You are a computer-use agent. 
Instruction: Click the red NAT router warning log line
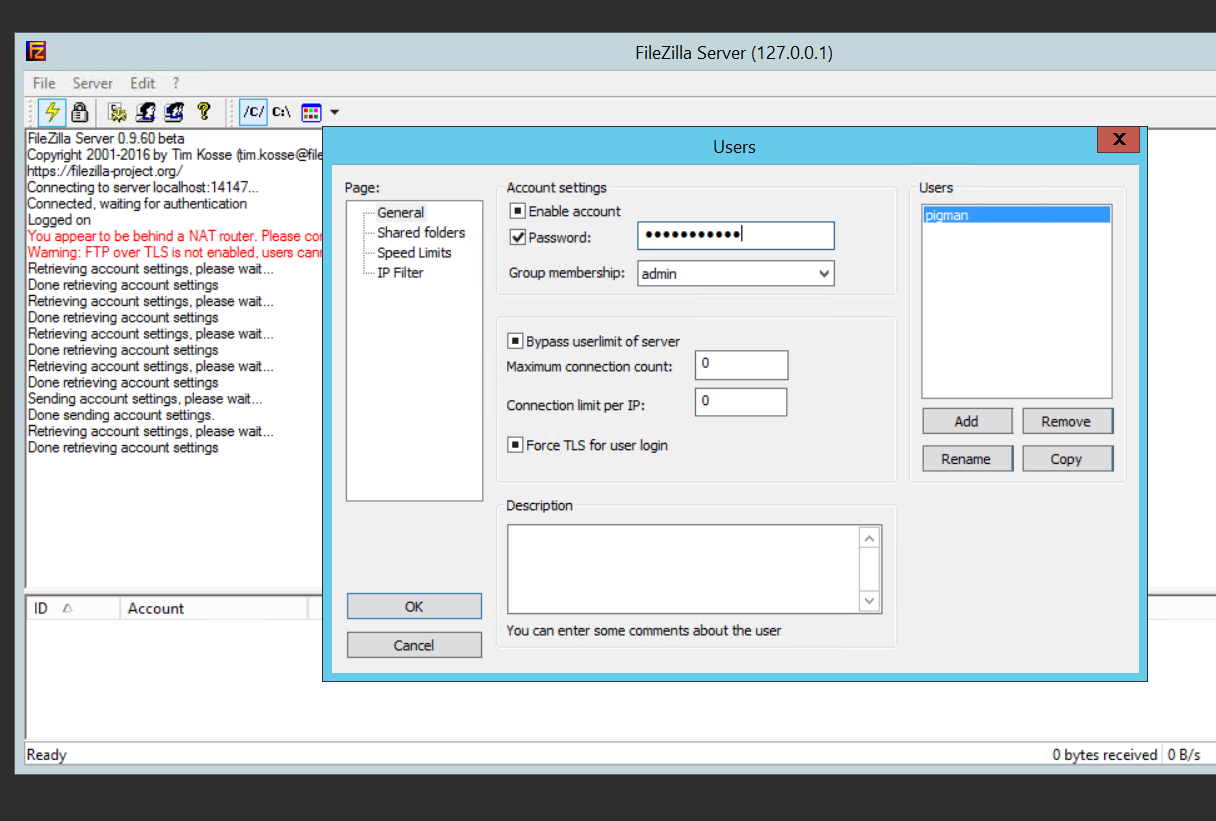pyautogui.click(x=175, y=236)
